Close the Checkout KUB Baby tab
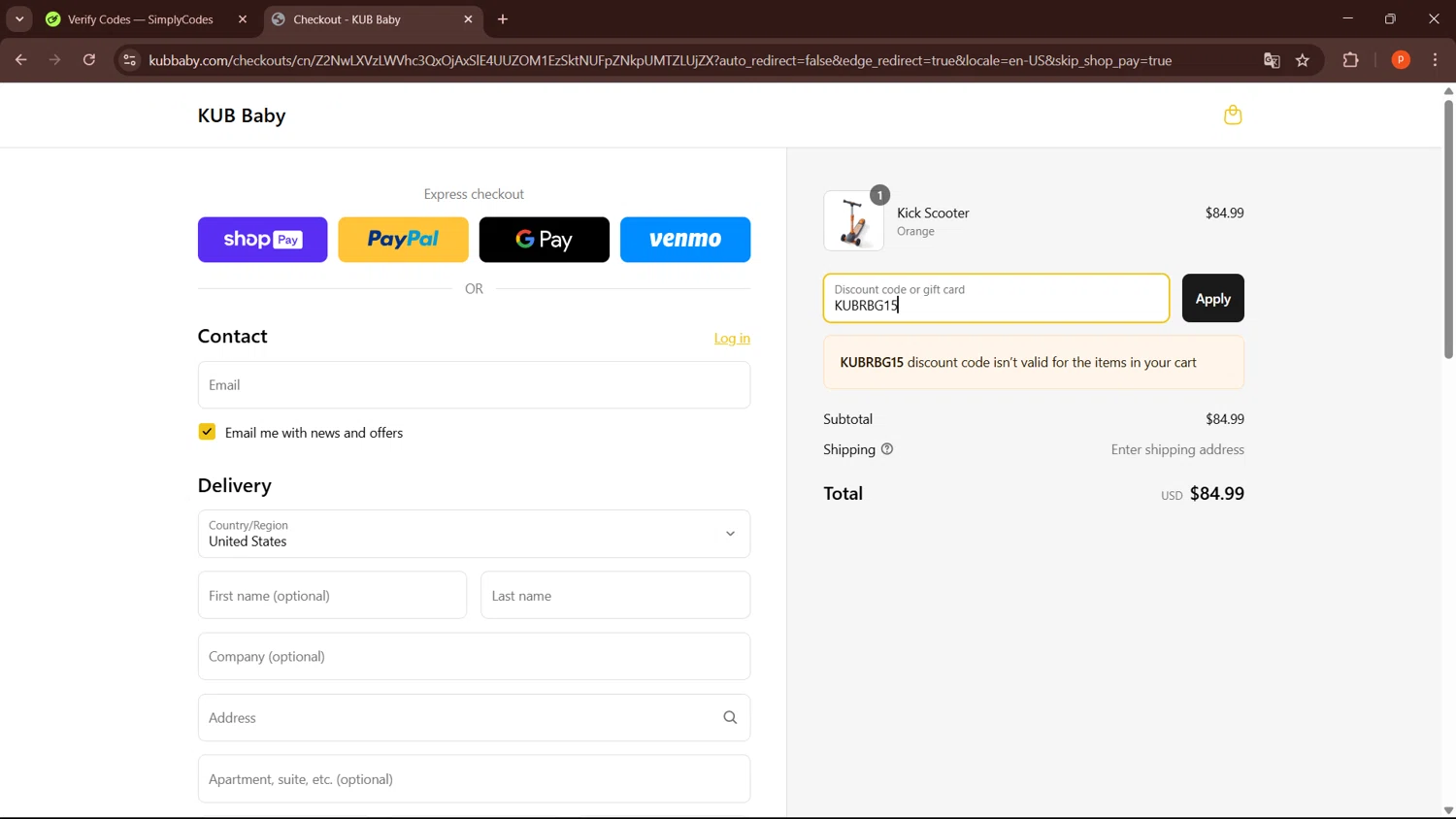 tap(469, 19)
